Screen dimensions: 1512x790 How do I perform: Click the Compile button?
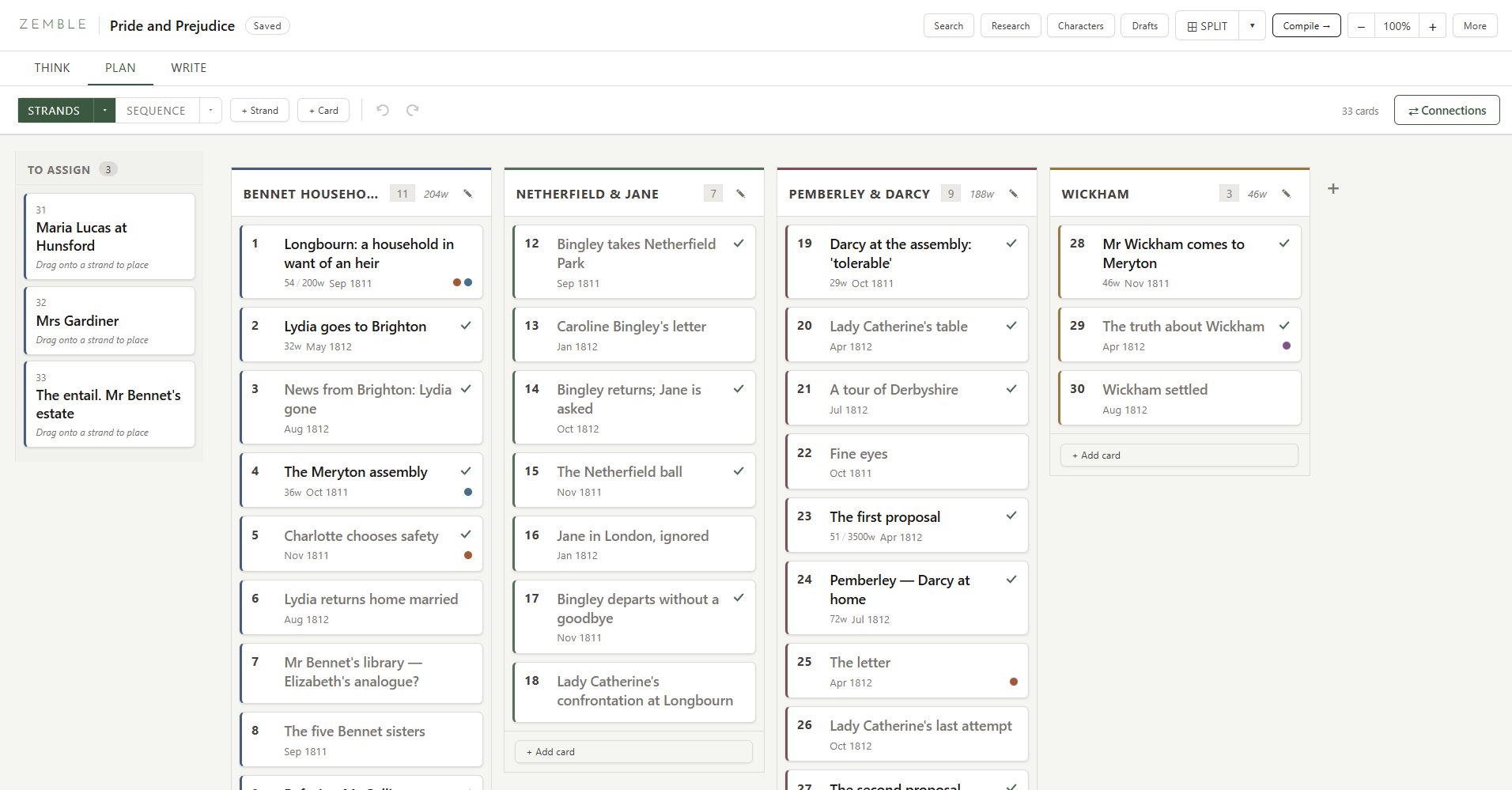(x=1306, y=26)
